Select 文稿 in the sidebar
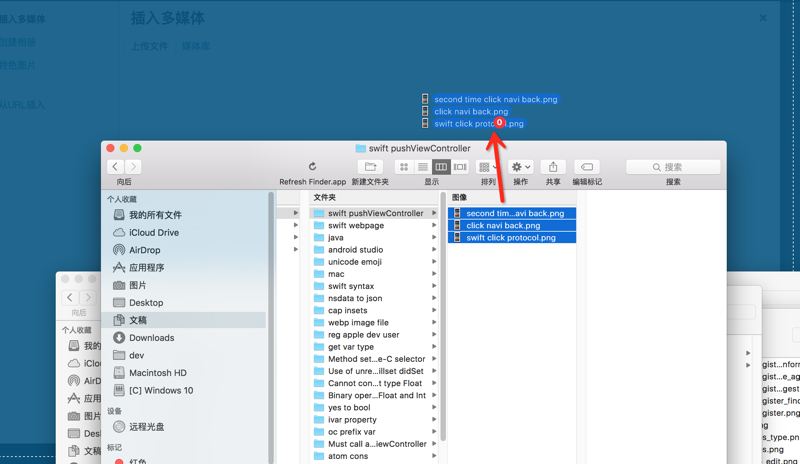Viewport: 800px width, 464px height. 185,320
